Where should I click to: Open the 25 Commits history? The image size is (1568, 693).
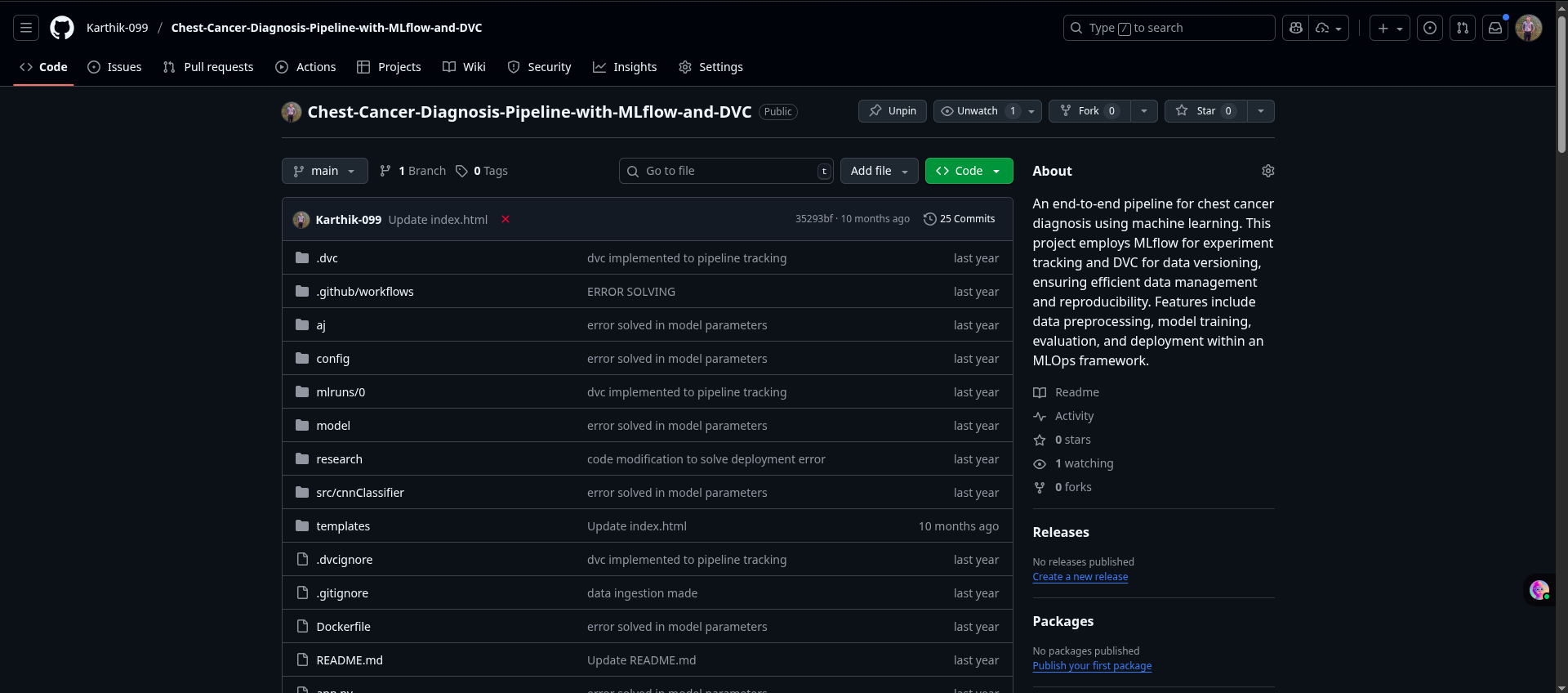click(x=959, y=219)
